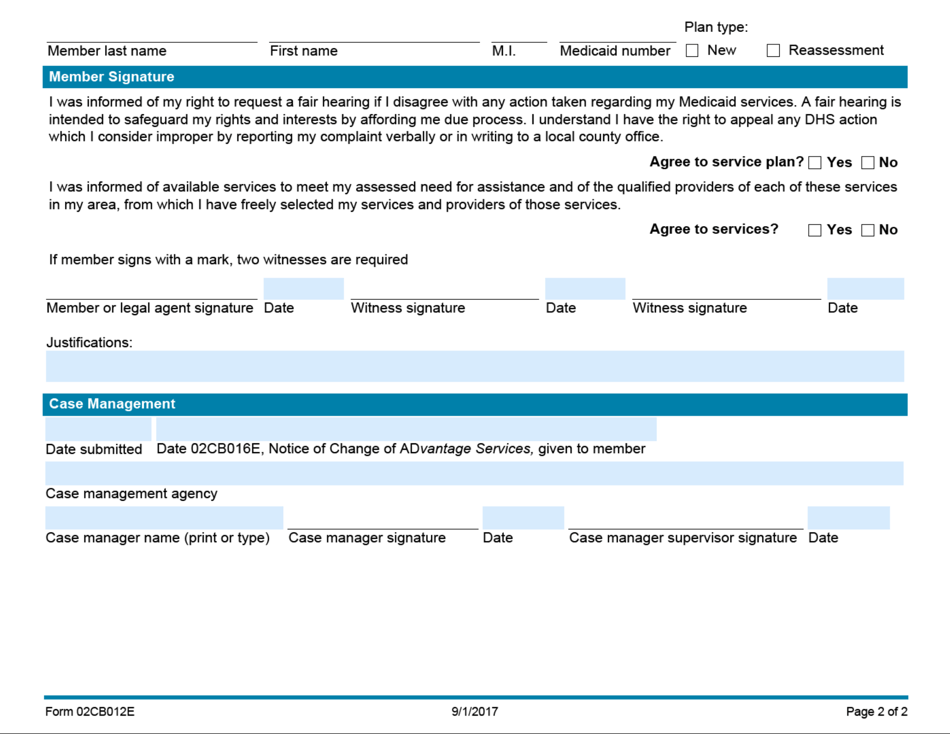The height and width of the screenshot is (734, 950).
Task: Click the date field beside member signature
Action: pos(302,288)
